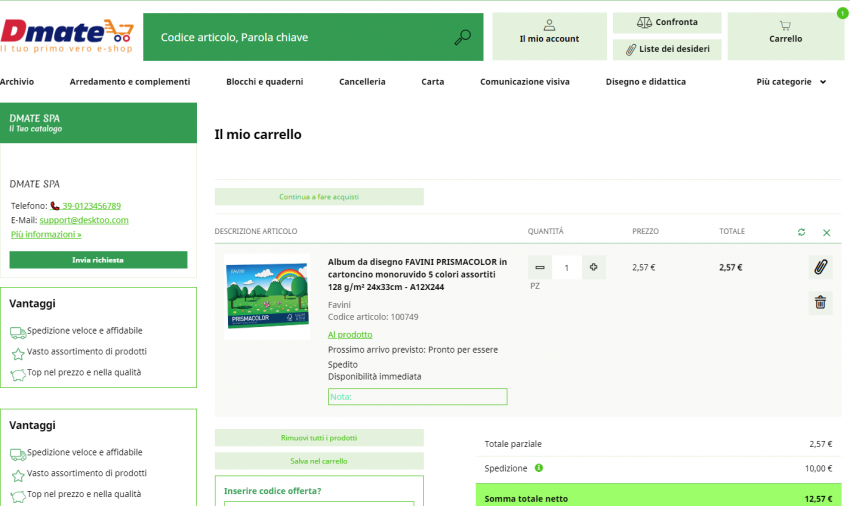This screenshot has width=850, height=506.
Task: Expand the Più categorie dropdown
Action: click(x=791, y=82)
